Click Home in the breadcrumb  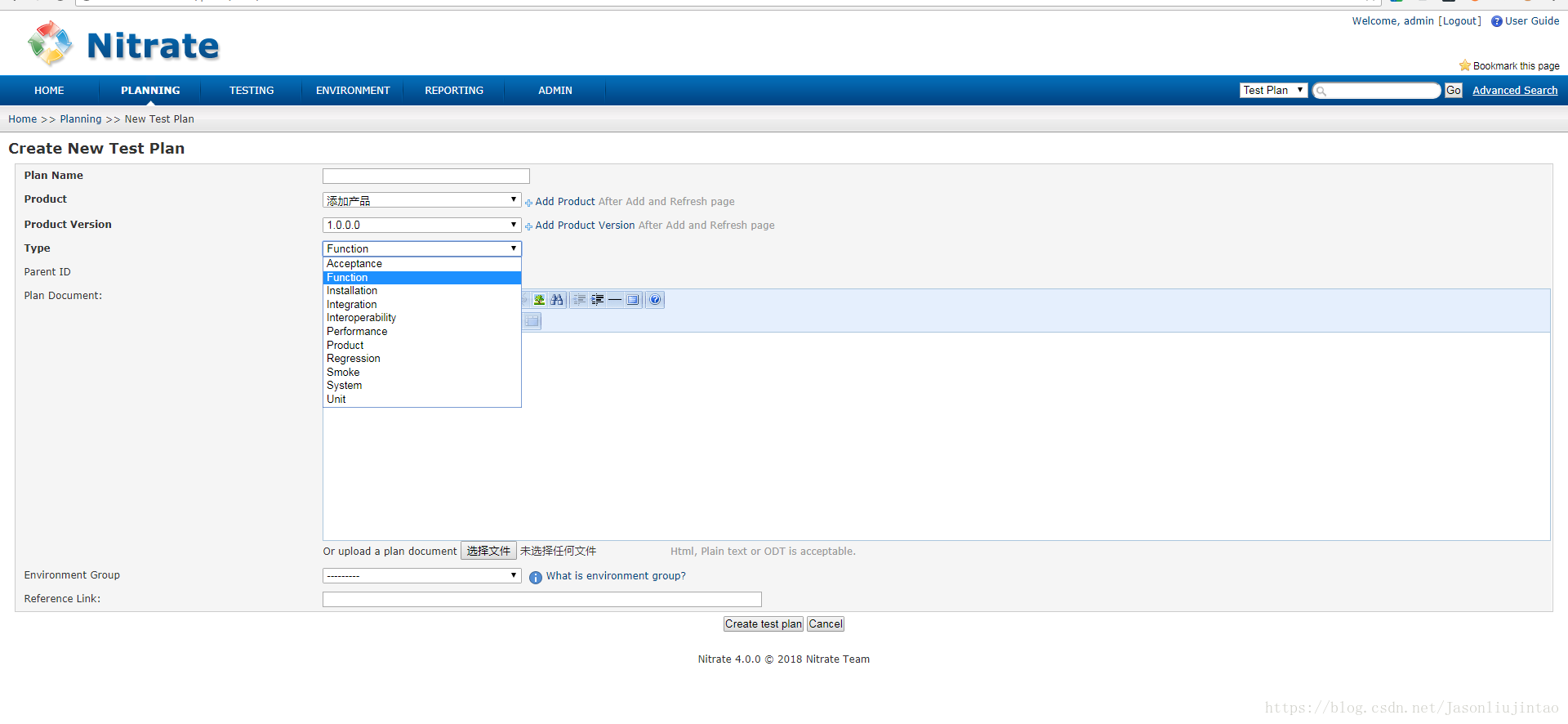pos(23,119)
